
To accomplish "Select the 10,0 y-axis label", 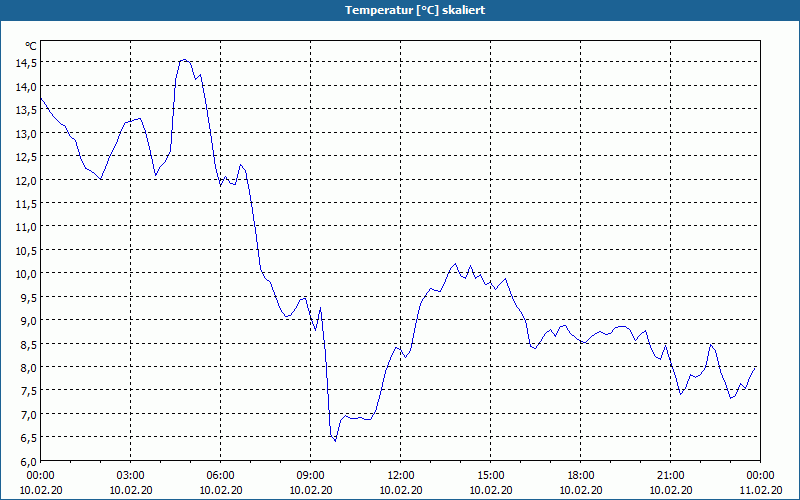I will click(27, 274).
